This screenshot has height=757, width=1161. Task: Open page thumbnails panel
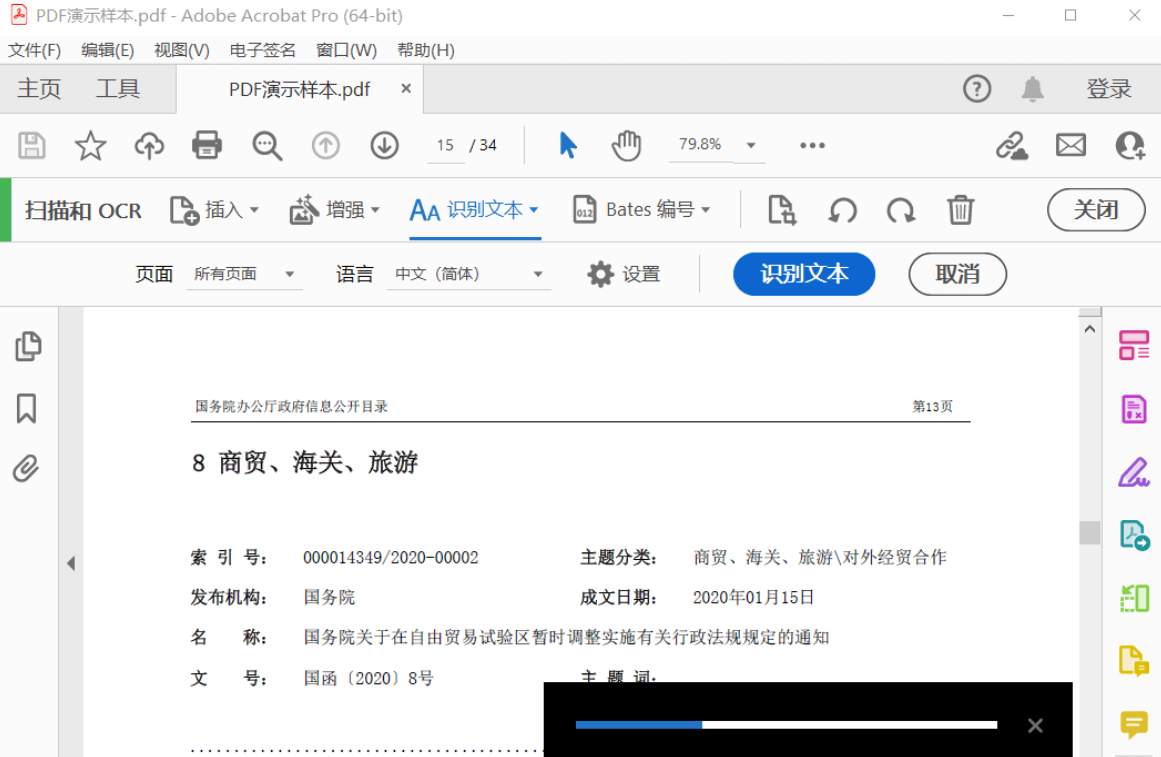pyautogui.click(x=28, y=345)
